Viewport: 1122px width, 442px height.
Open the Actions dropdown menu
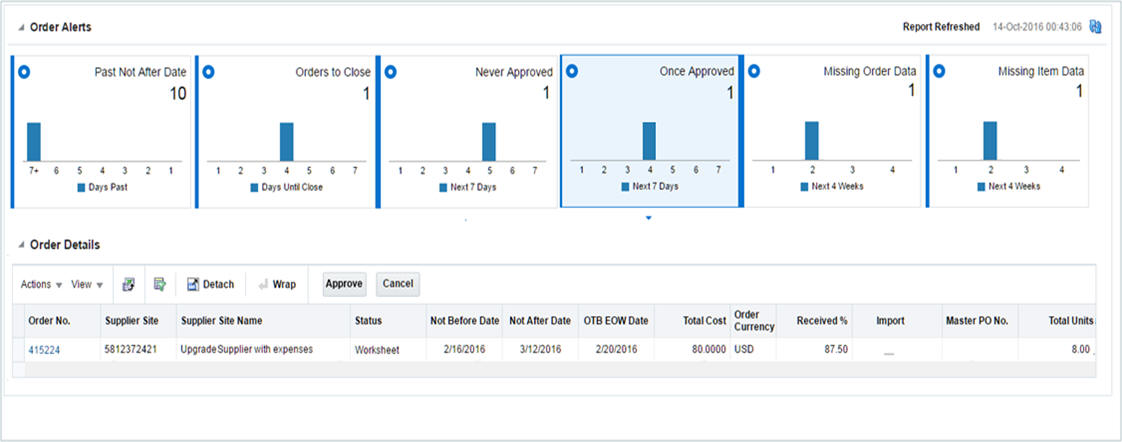click(42, 284)
